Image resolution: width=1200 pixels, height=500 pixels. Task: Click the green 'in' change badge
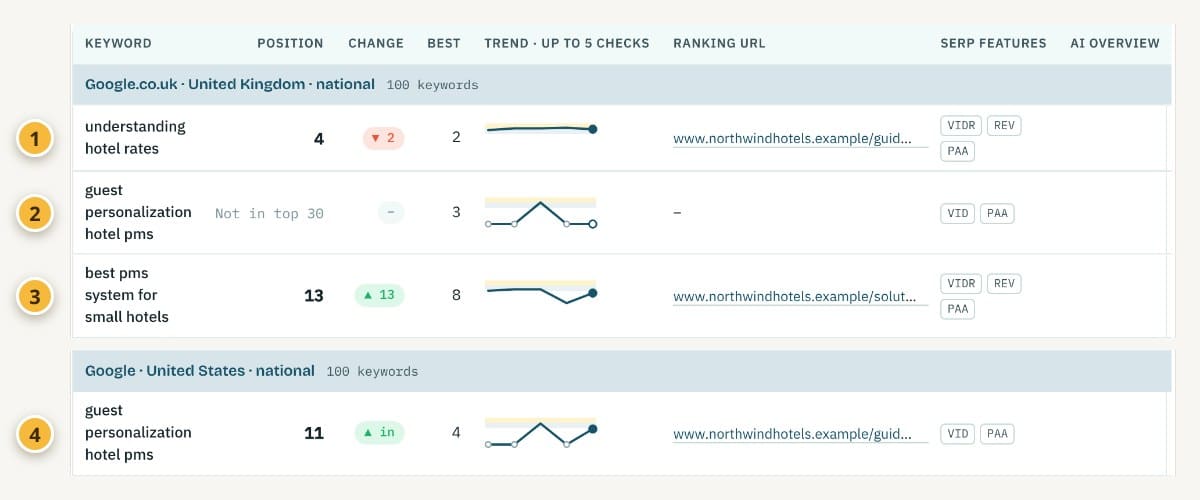pos(380,433)
